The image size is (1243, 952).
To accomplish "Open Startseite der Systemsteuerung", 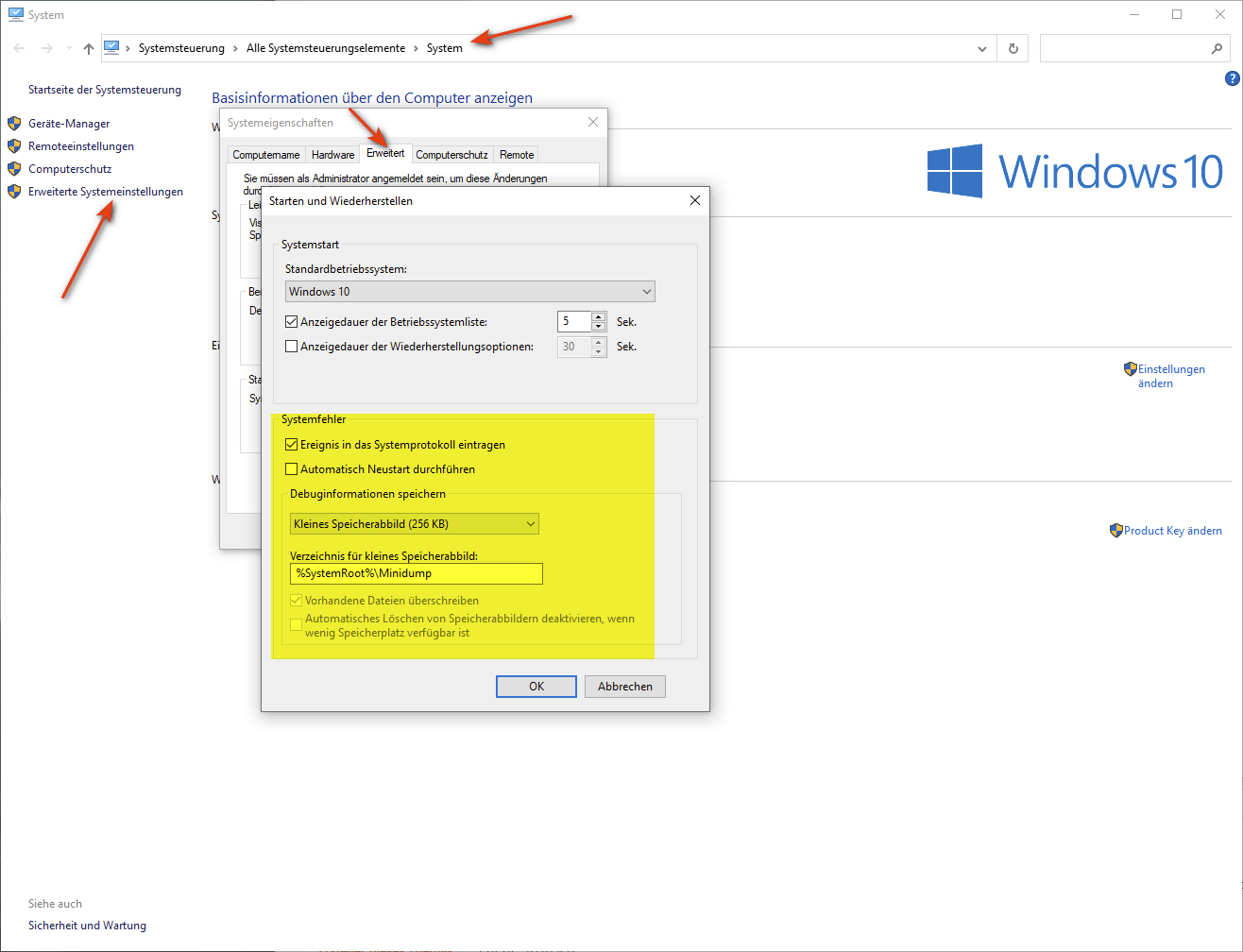I will click(105, 90).
